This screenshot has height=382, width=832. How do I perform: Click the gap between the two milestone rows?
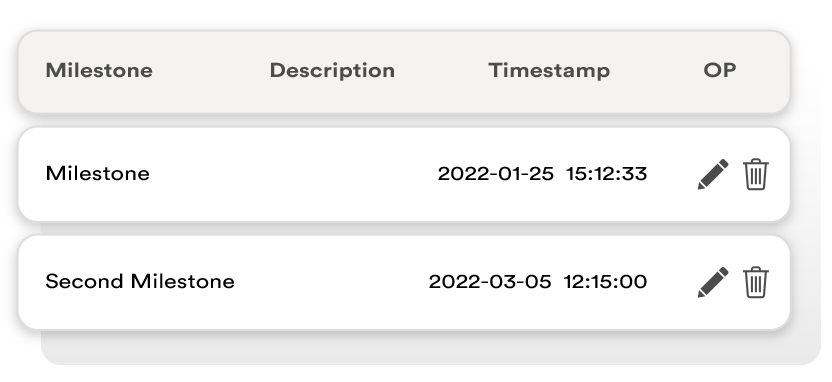(404, 229)
